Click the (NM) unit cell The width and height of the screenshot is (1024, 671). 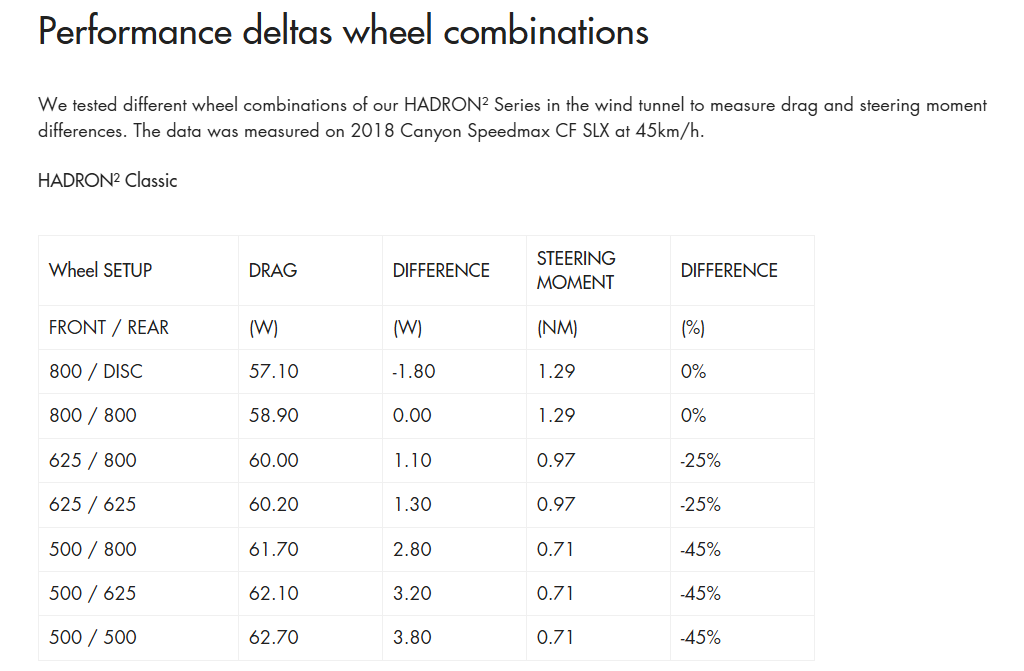tap(557, 327)
